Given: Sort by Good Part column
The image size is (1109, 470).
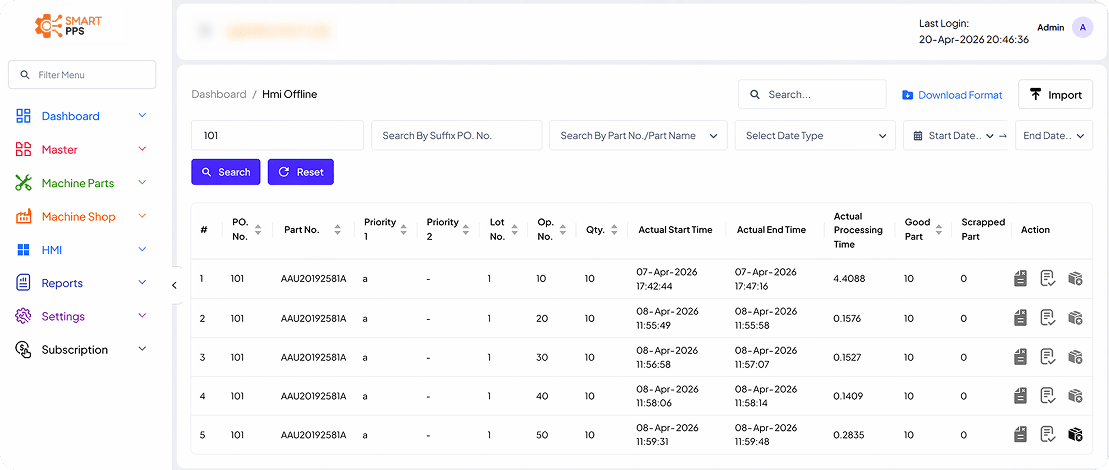Looking at the screenshot, I should point(938,230).
